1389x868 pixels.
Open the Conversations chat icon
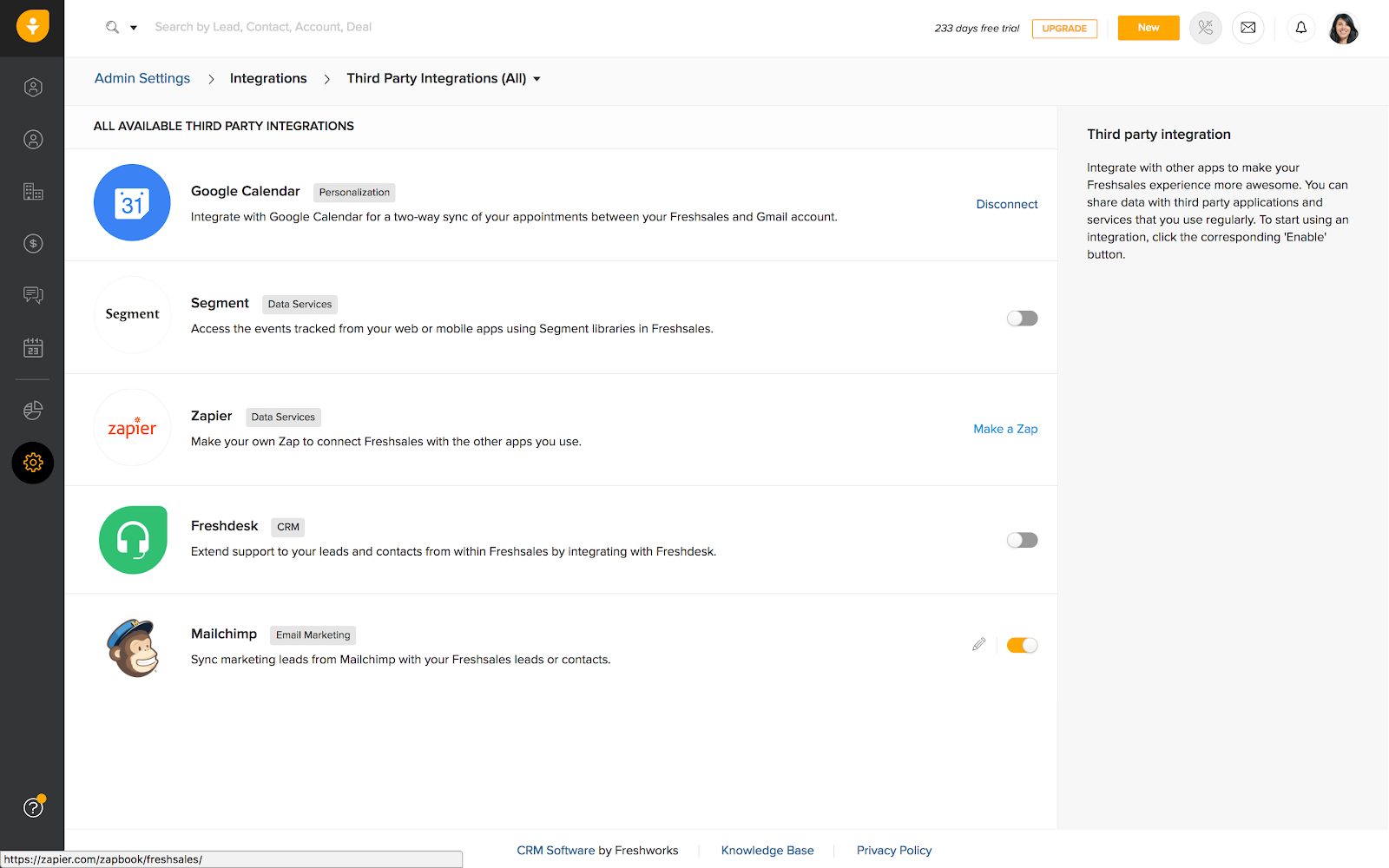point(33,296)
